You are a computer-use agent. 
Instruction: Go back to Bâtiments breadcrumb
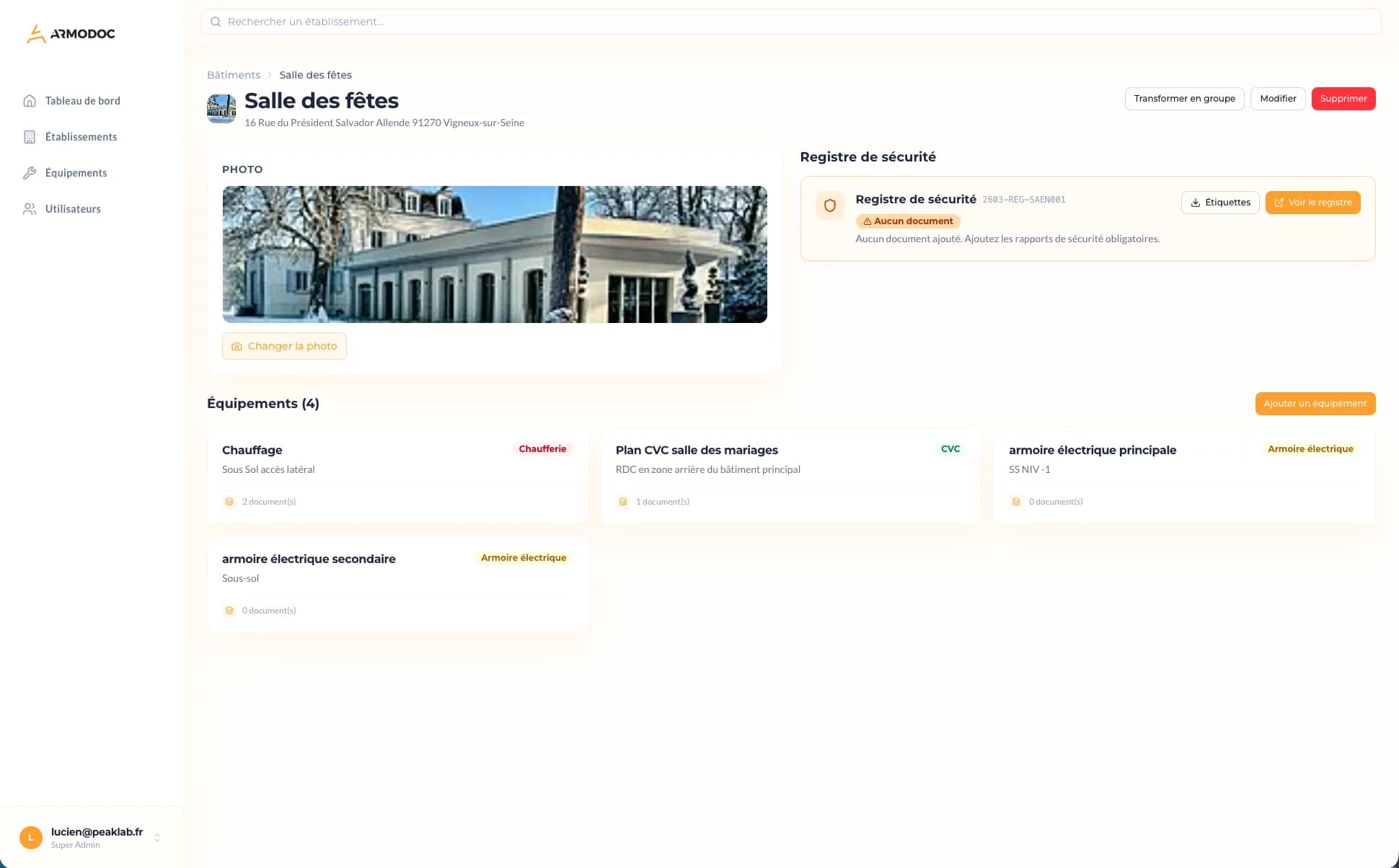click(234, 75)
